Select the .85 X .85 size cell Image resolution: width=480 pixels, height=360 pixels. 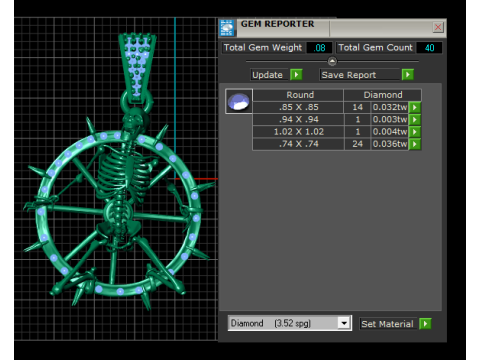(x=298, y=107)
